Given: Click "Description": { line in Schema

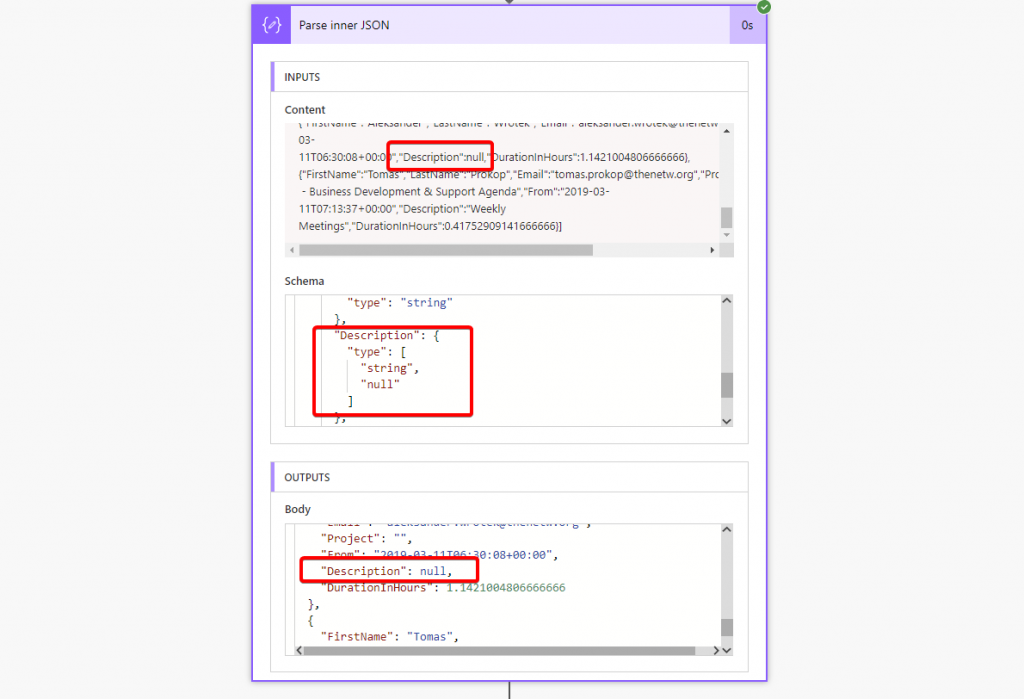Looking at the screenshot, I should (x=387, y=335).
